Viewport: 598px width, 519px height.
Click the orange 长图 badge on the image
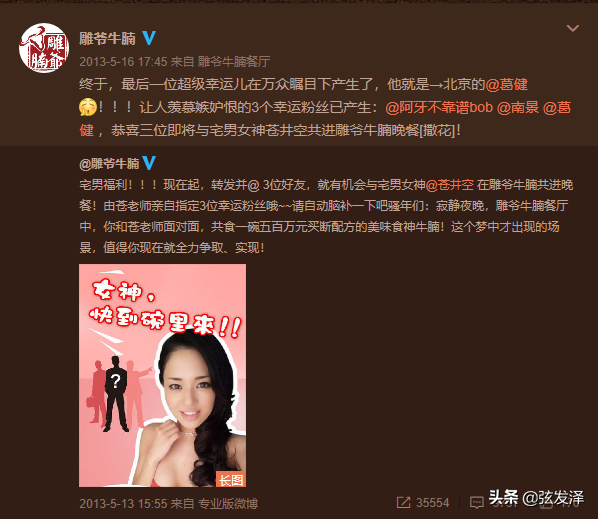click(231, 480)
